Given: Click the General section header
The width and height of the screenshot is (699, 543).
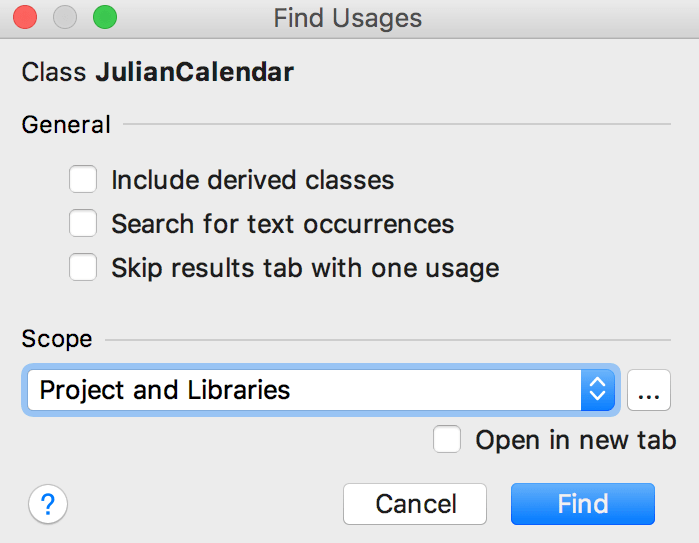Looking at the screenshot, I should click(x=66, y=125).
